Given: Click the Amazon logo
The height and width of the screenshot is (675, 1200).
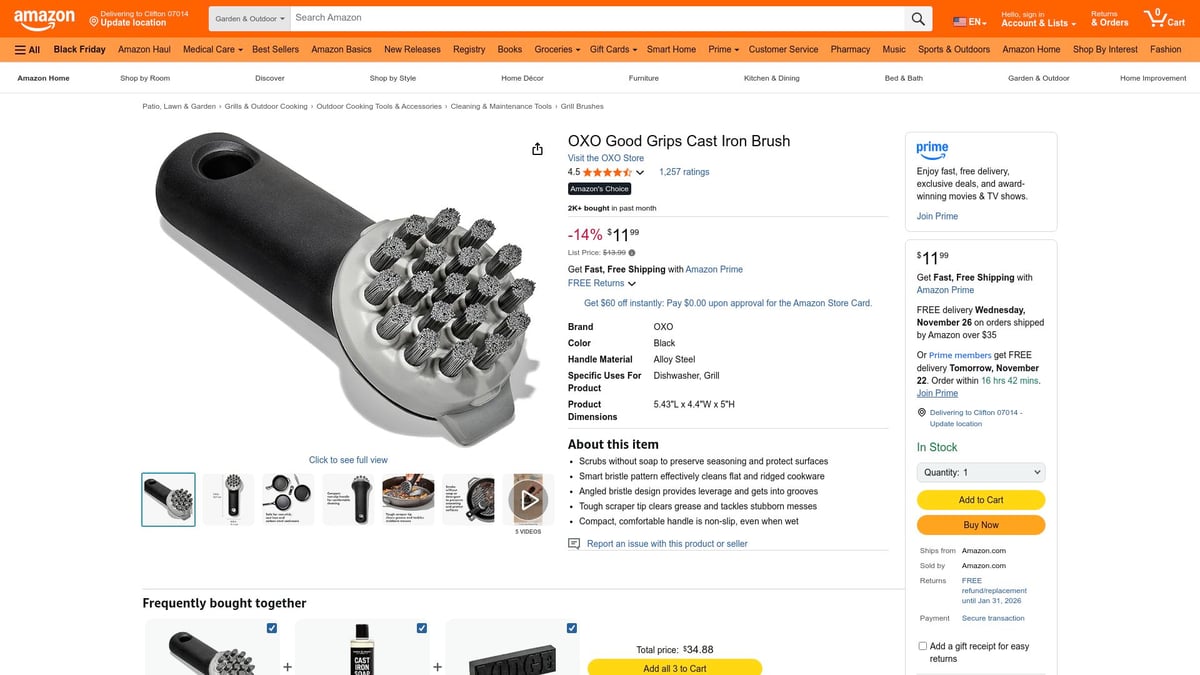Looking at the screenshot, I should pos(43,17).
